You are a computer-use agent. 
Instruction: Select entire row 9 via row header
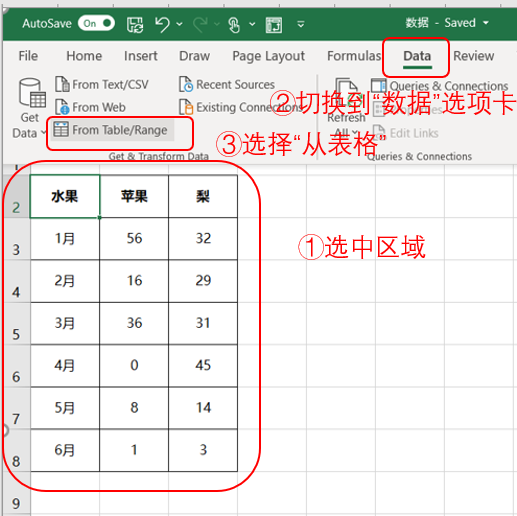tap(16, 494)
